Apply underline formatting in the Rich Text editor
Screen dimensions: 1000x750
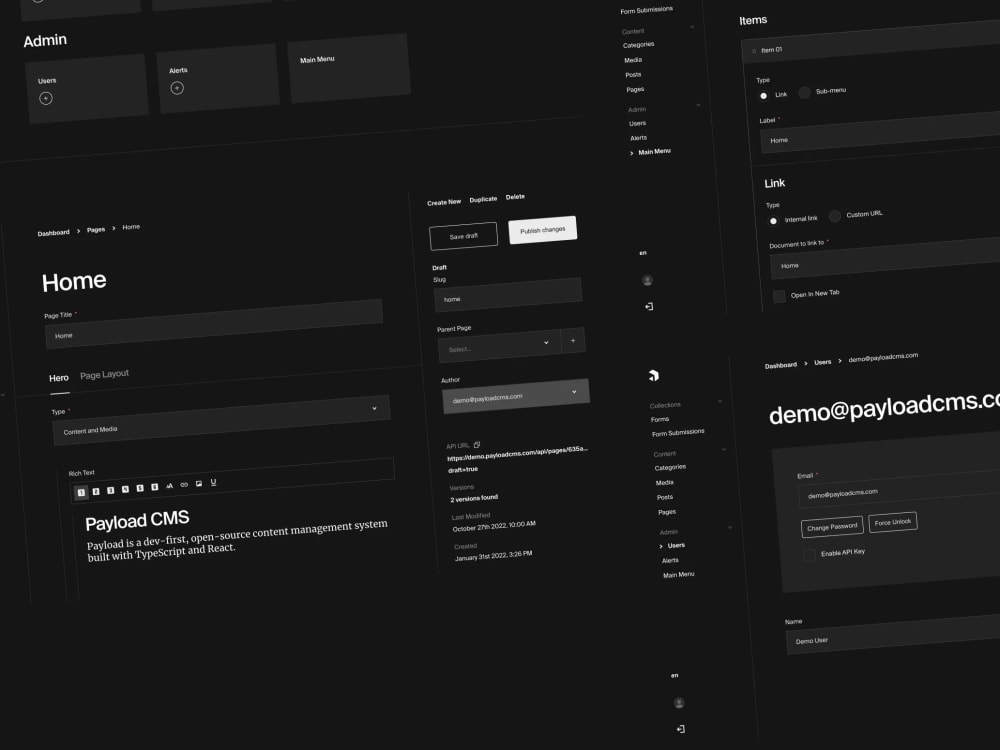[x=213, y=484]
